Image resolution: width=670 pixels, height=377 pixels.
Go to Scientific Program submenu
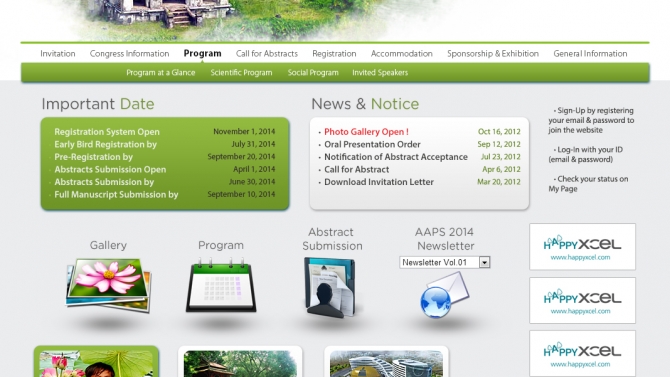click(x=241, y=73)
